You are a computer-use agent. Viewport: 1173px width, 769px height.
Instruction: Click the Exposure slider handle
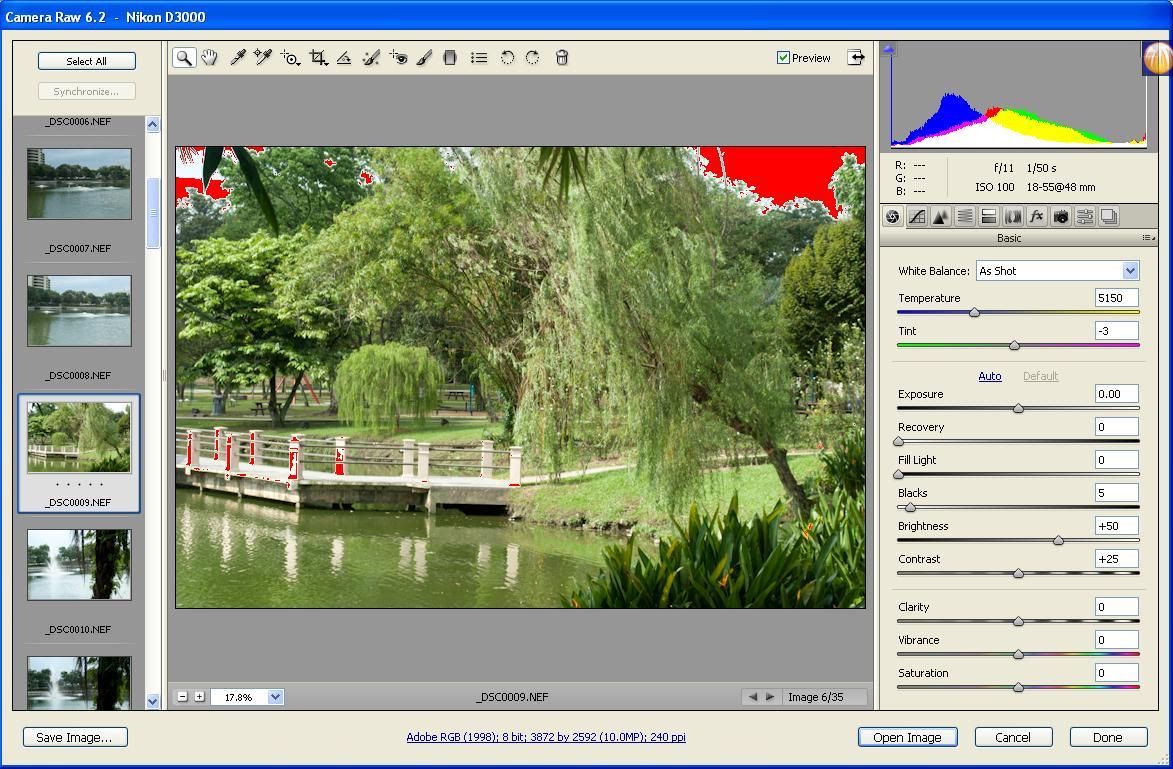pos(1018,408)
